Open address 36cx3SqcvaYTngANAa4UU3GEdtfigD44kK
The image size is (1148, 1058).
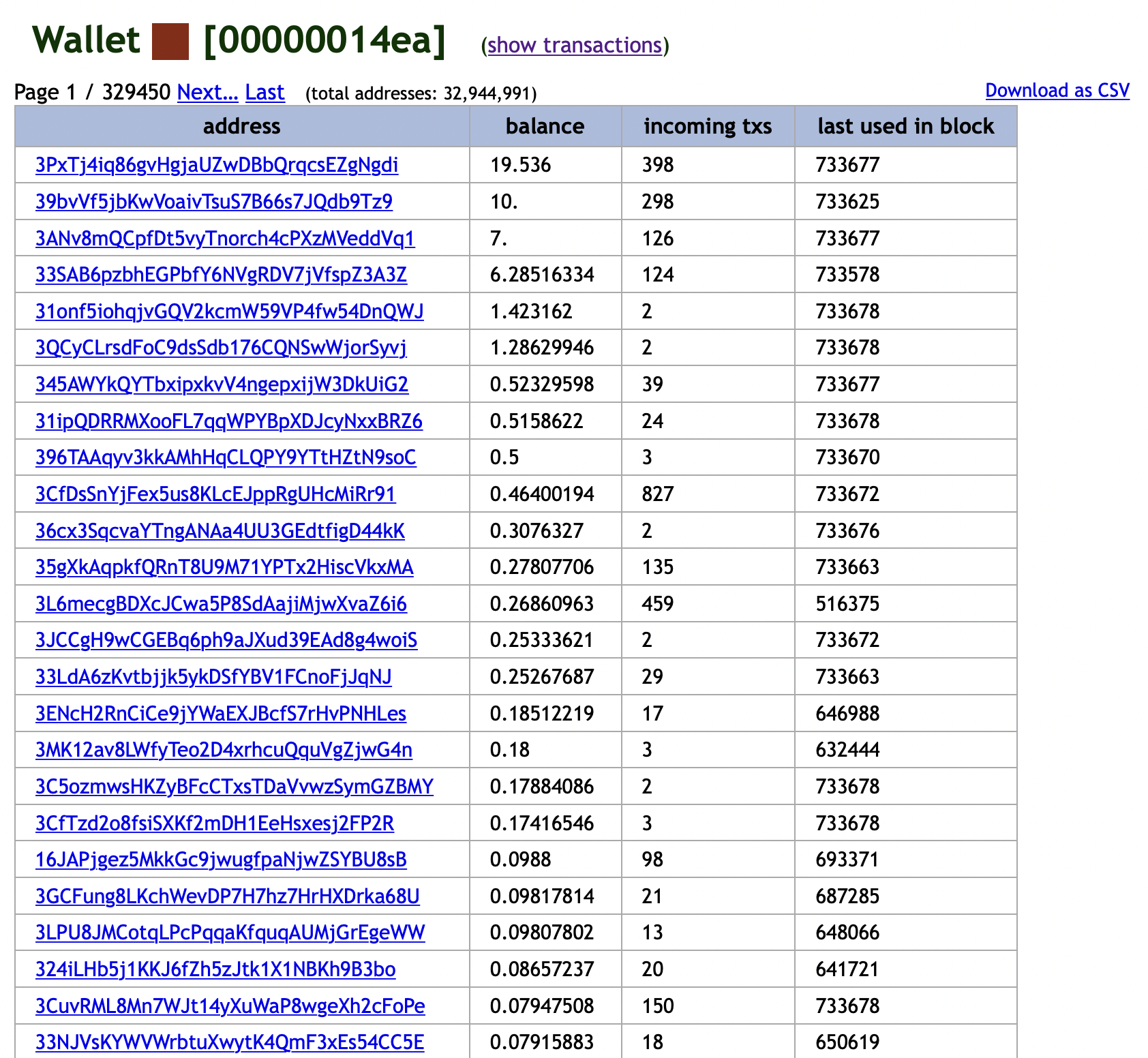click(220, 531)
